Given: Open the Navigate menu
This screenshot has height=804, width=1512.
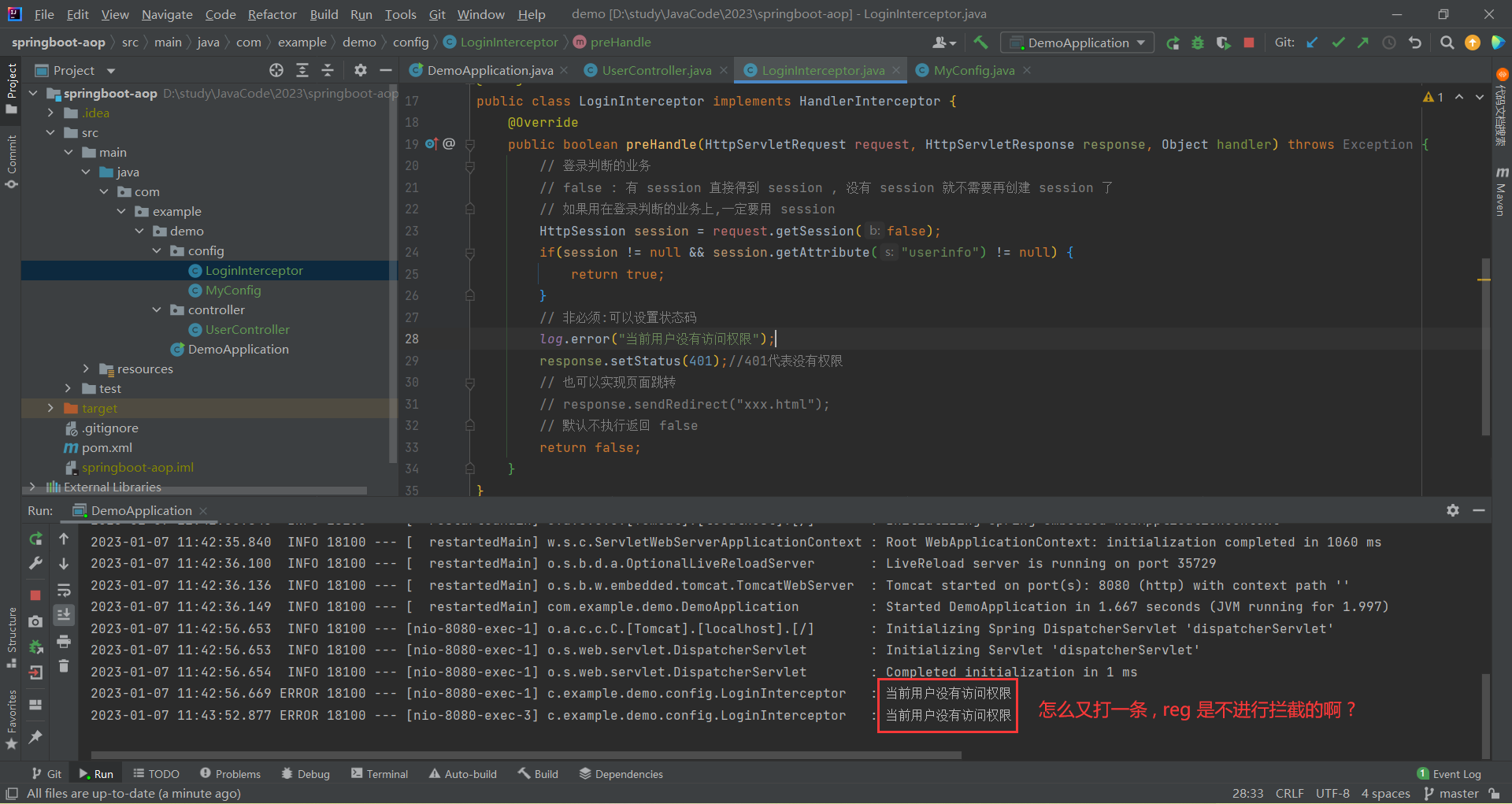Looking at the screenshot, I should (167, 14).
